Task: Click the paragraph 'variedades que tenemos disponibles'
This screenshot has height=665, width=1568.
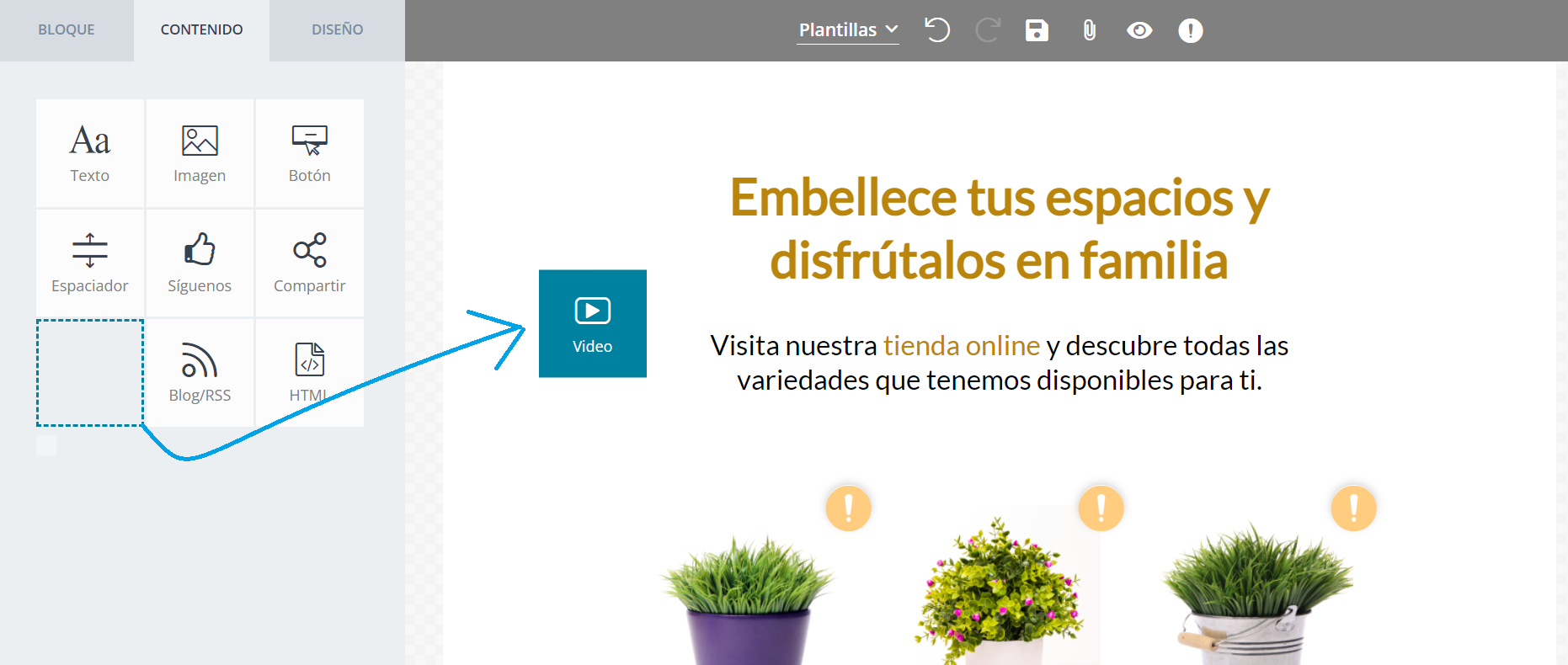Action: [x=1000, y=380]
